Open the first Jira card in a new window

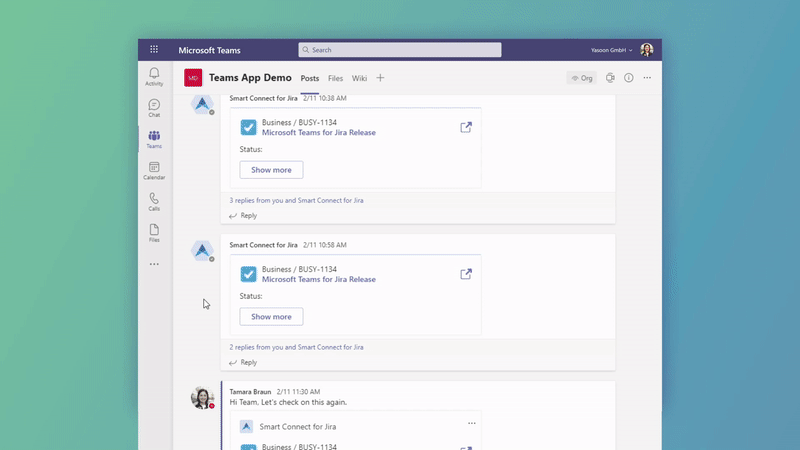point(466,127)
